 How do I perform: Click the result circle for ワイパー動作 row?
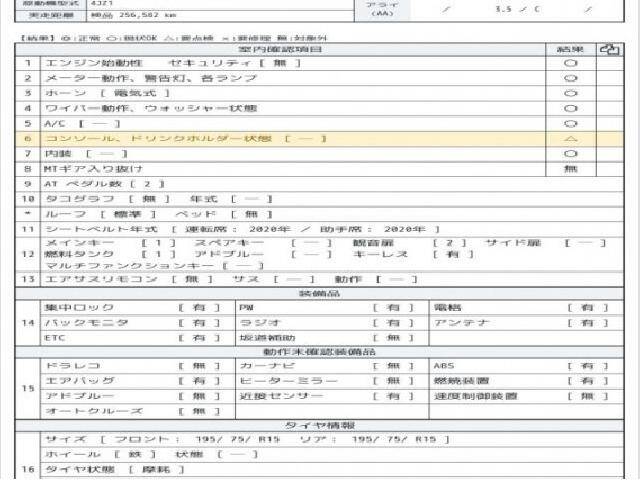click(570, 107)
